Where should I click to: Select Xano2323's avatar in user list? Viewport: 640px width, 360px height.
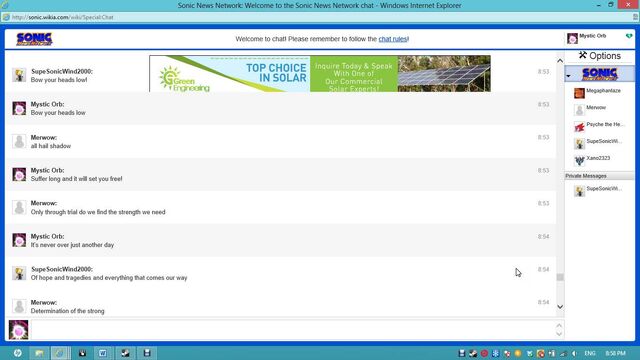coord(579,160)
